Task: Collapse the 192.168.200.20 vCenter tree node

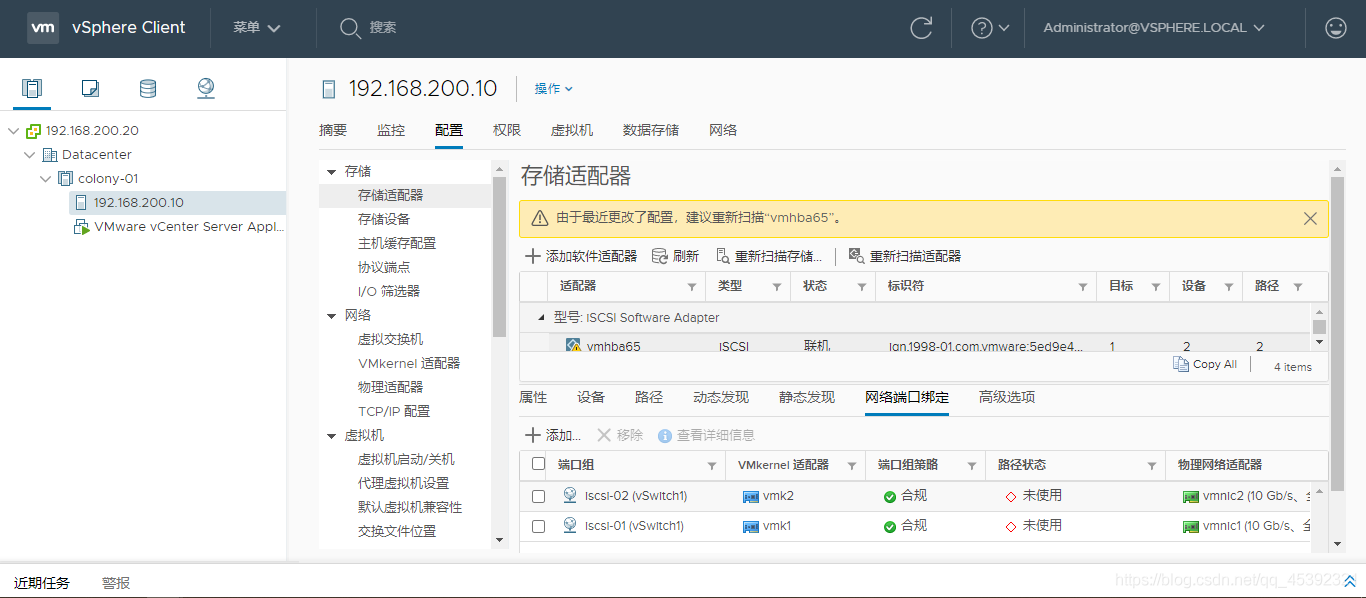Action: (x=13, y=131)
